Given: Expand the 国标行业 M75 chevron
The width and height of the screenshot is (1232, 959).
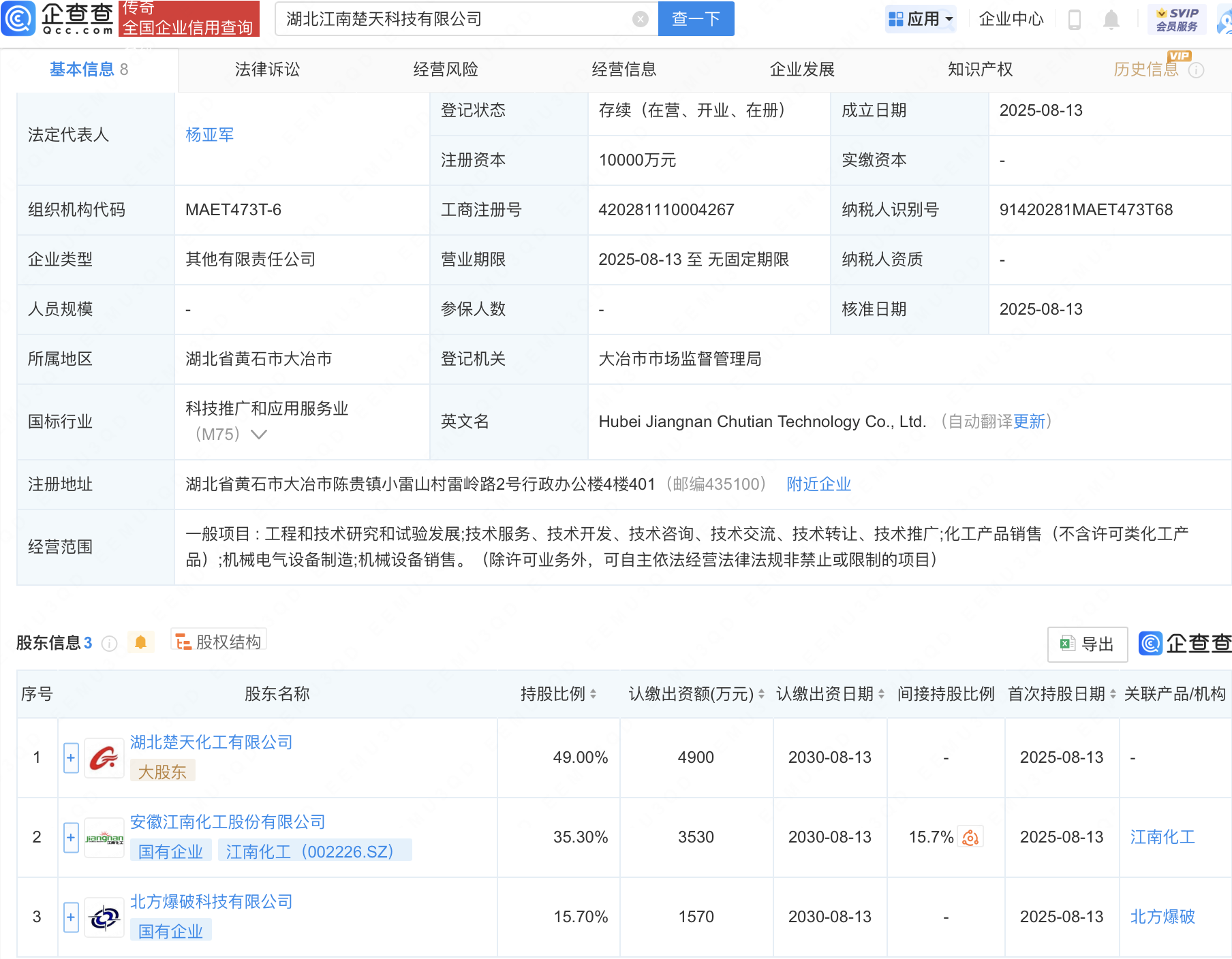Looking at the screenshot, I should tap(259, 435).
